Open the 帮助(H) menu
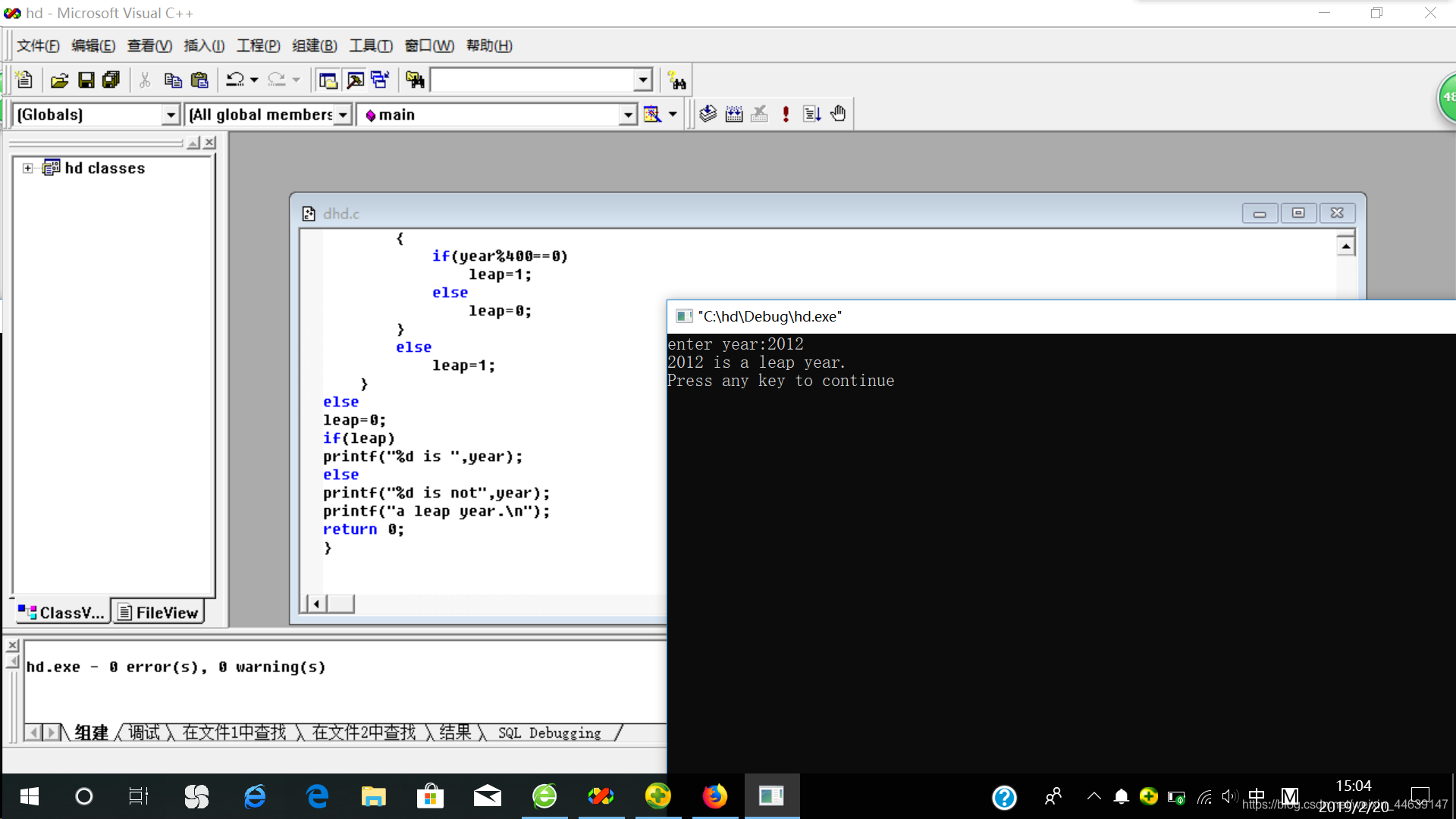 [x=489, y=45]
